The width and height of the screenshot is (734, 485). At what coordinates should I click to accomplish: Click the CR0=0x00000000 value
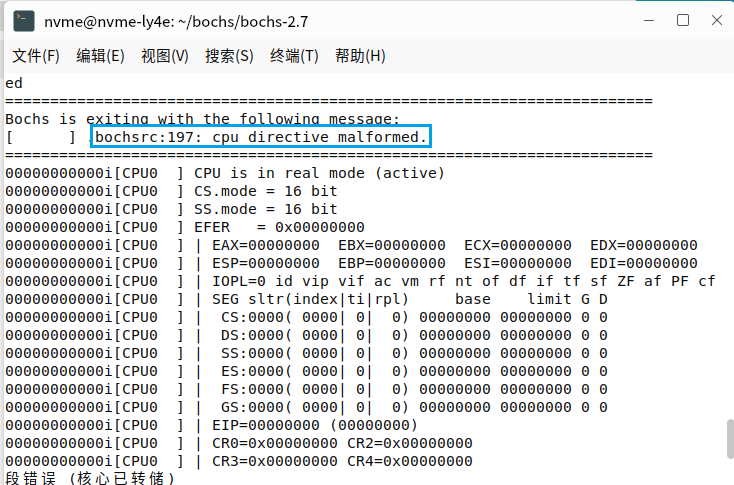(x=274, y=443)
